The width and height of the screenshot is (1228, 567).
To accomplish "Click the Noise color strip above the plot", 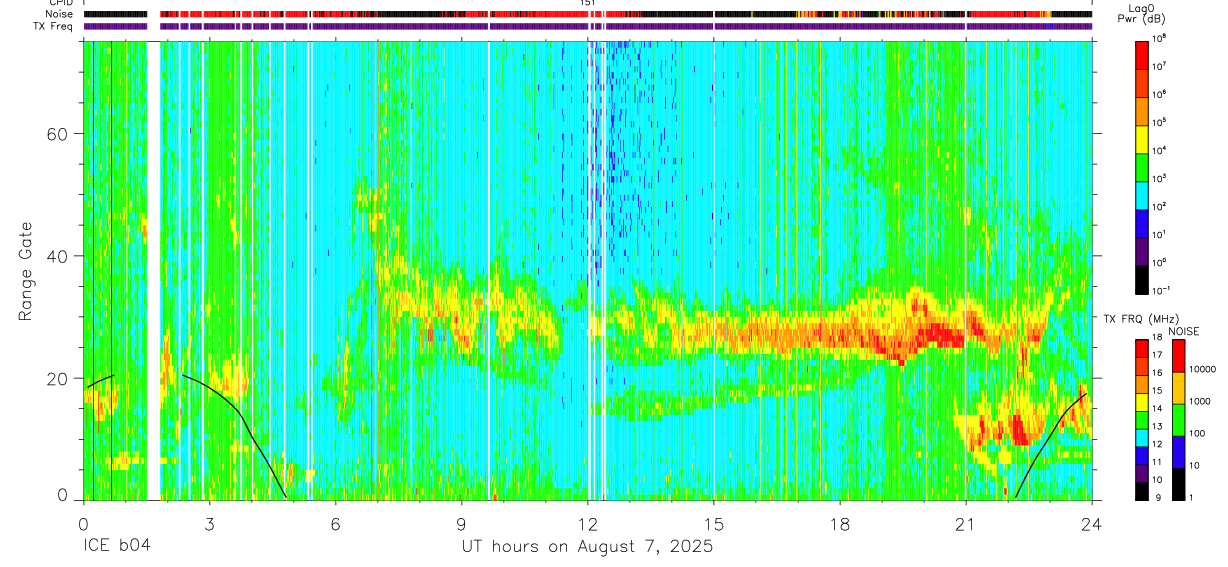I will pos(587,15).
